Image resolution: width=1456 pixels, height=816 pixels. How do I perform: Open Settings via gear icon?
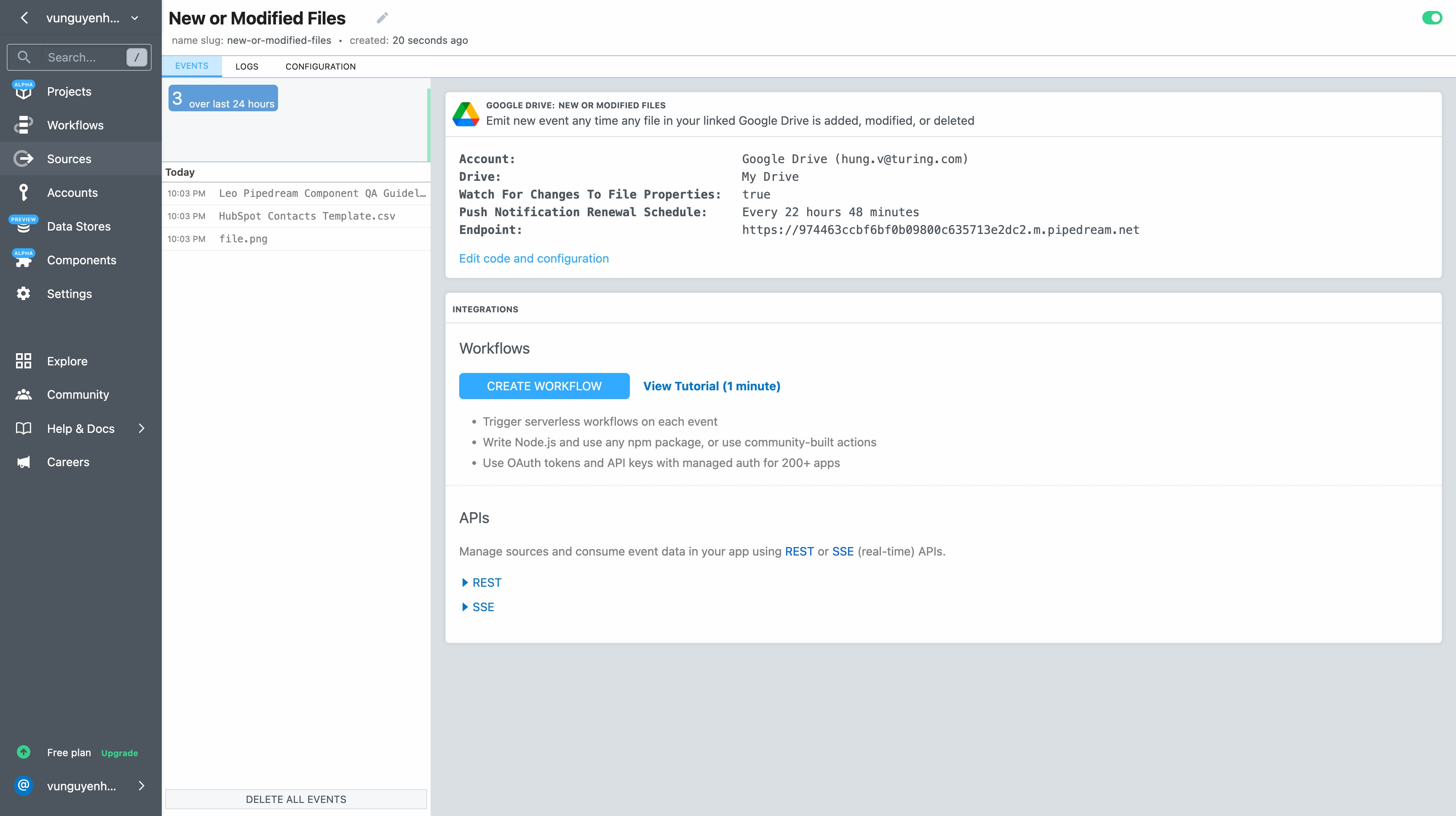tap(23, 293)
